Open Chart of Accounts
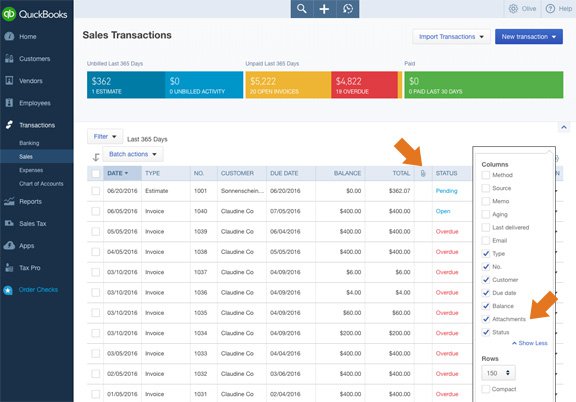Viewport: 576px width, 402px height. pyautogui.click(x=41, y=184)
